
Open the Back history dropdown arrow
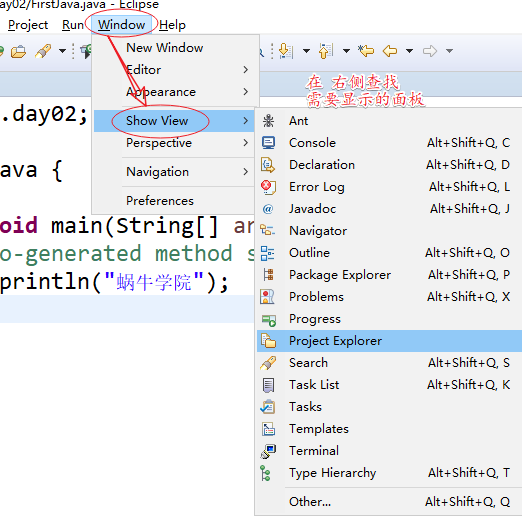(x=410, y=51)
